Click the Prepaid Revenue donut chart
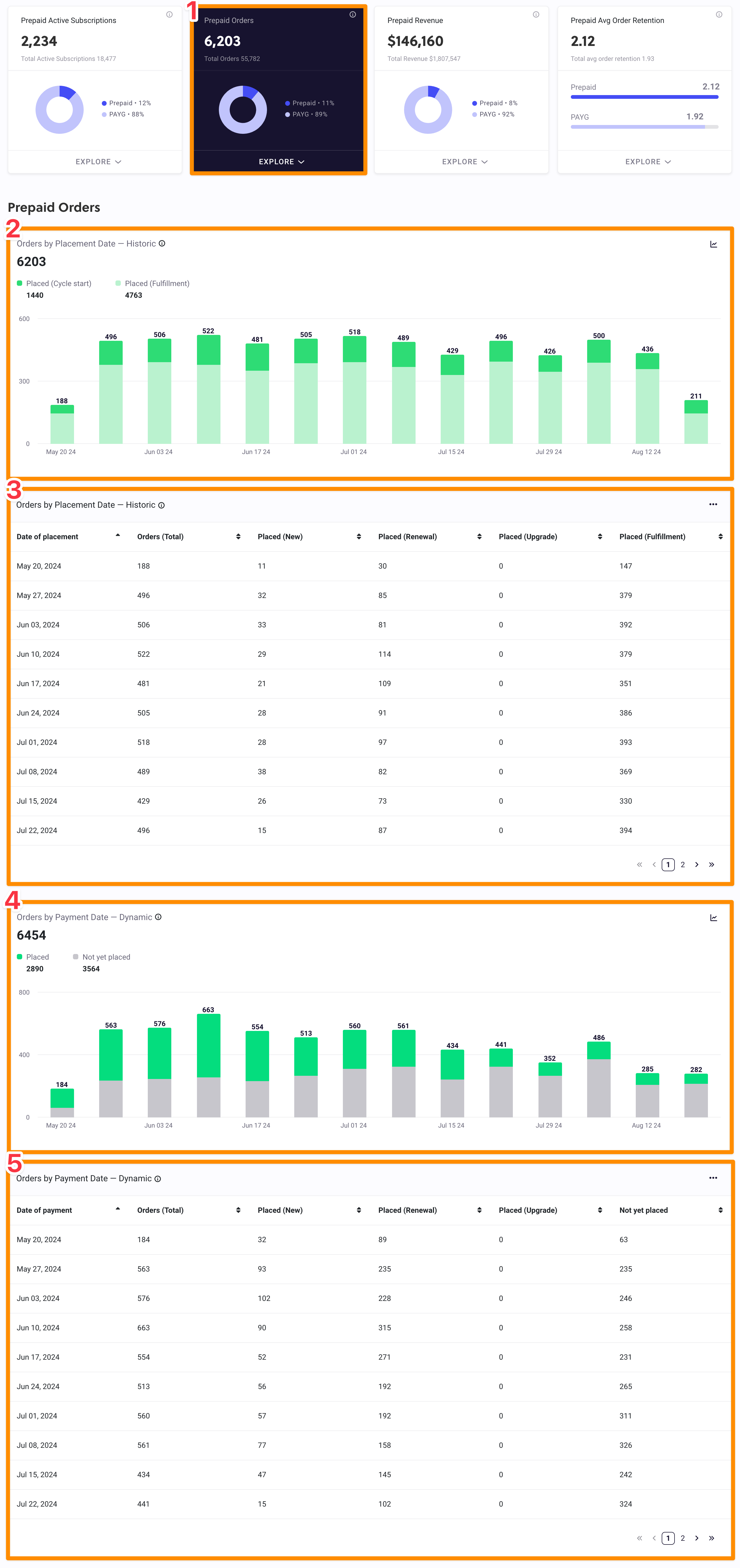The image size is (740, 1568). coord(428,110)
